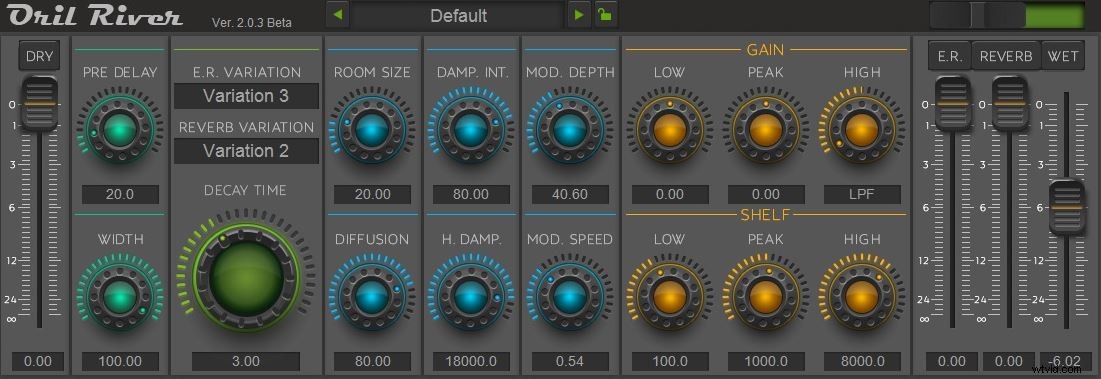The height and width of the screenshot is (379, 1101).
Task: Click the Width value field 100.00
Action: (x=120, y=361)
